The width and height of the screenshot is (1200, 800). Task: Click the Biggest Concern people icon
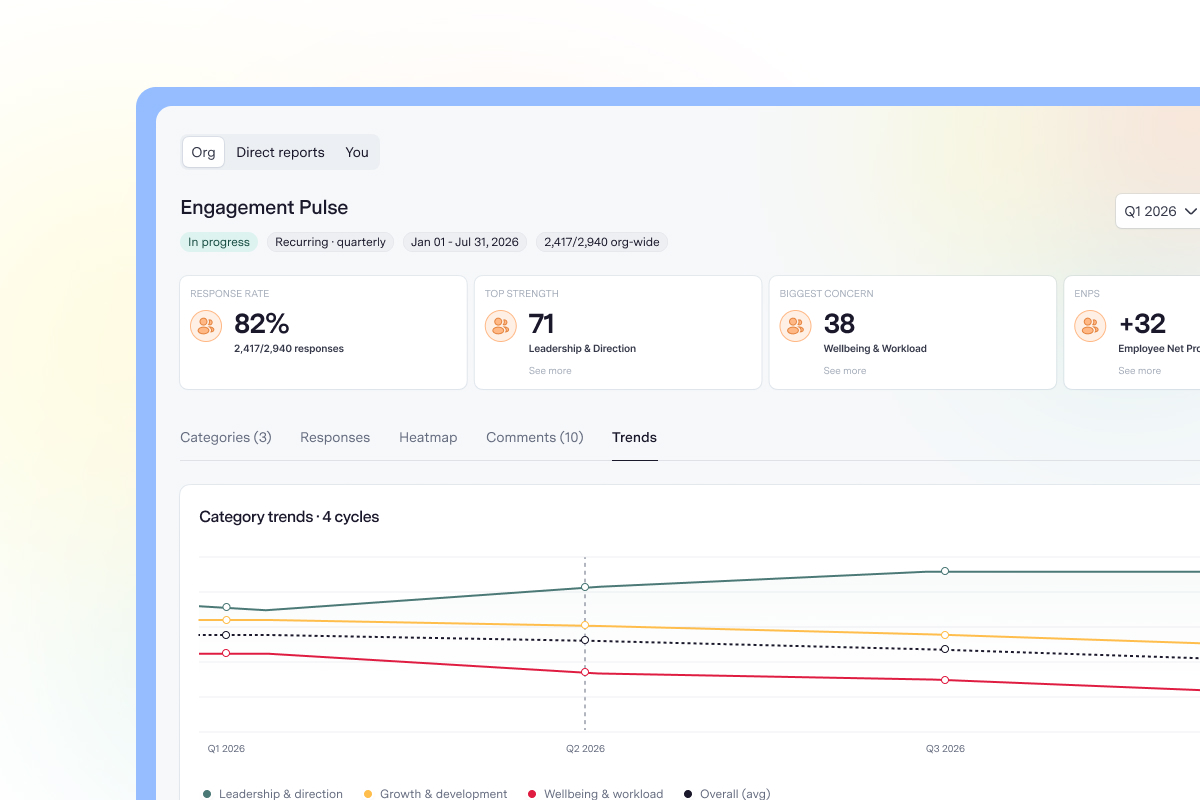[x=796, y=326]
